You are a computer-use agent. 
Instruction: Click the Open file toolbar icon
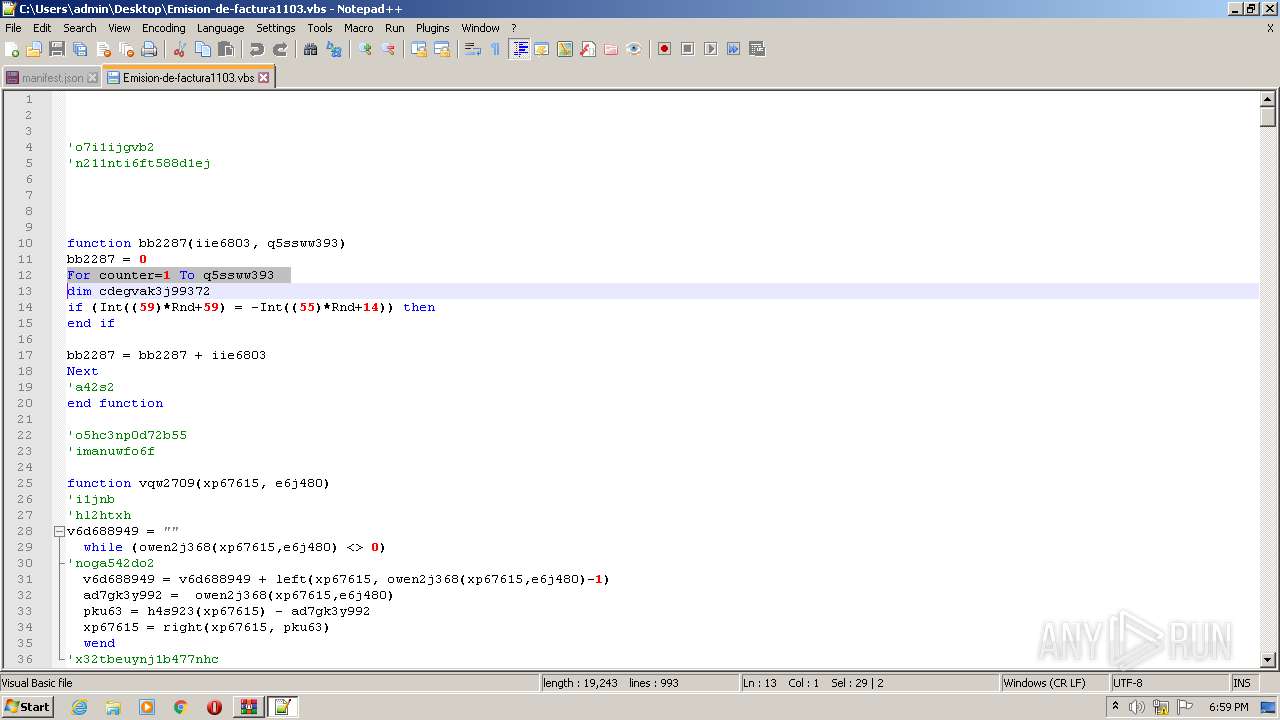pos(34,49)
